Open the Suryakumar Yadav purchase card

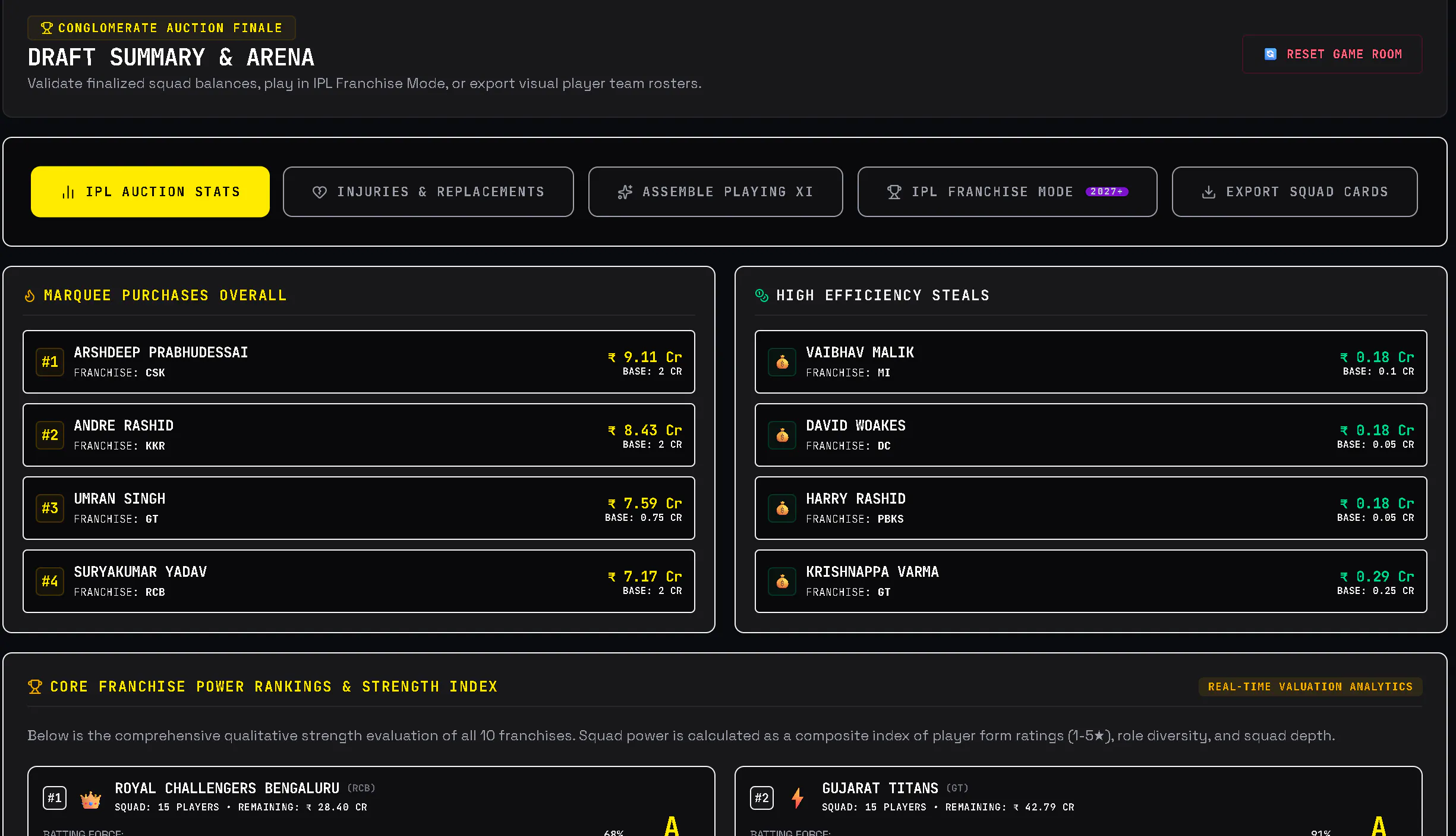coord(359,582)
